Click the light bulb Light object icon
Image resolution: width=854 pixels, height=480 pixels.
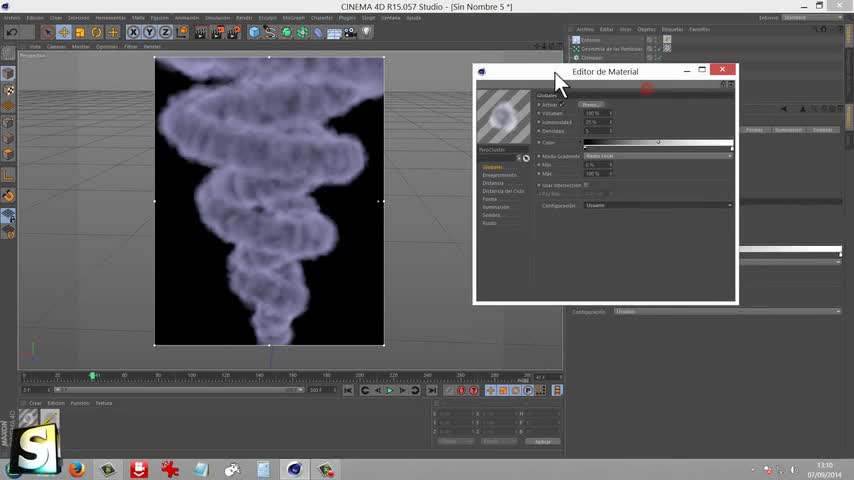click(x=366, y=32)
